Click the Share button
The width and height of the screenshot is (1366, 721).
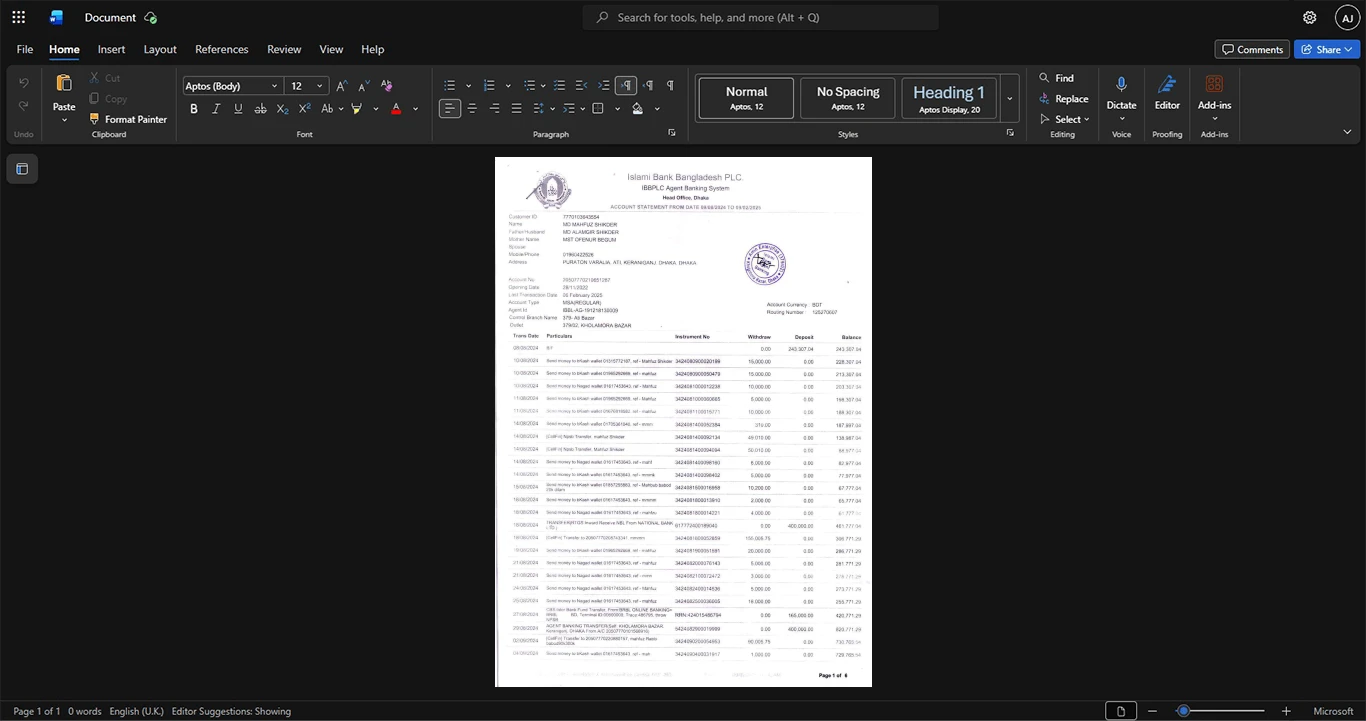[1327, 49]
